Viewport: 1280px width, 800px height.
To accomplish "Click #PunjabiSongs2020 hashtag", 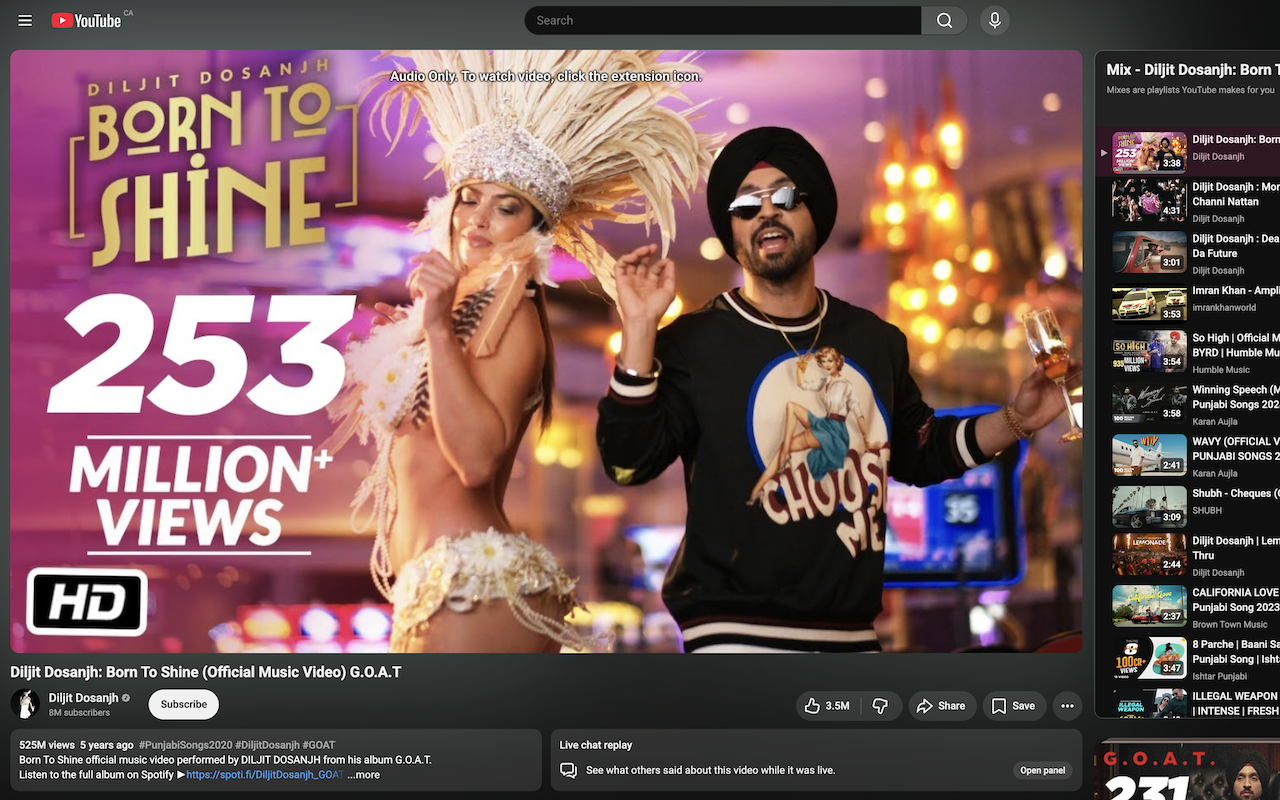I will [x=185, y=745].
